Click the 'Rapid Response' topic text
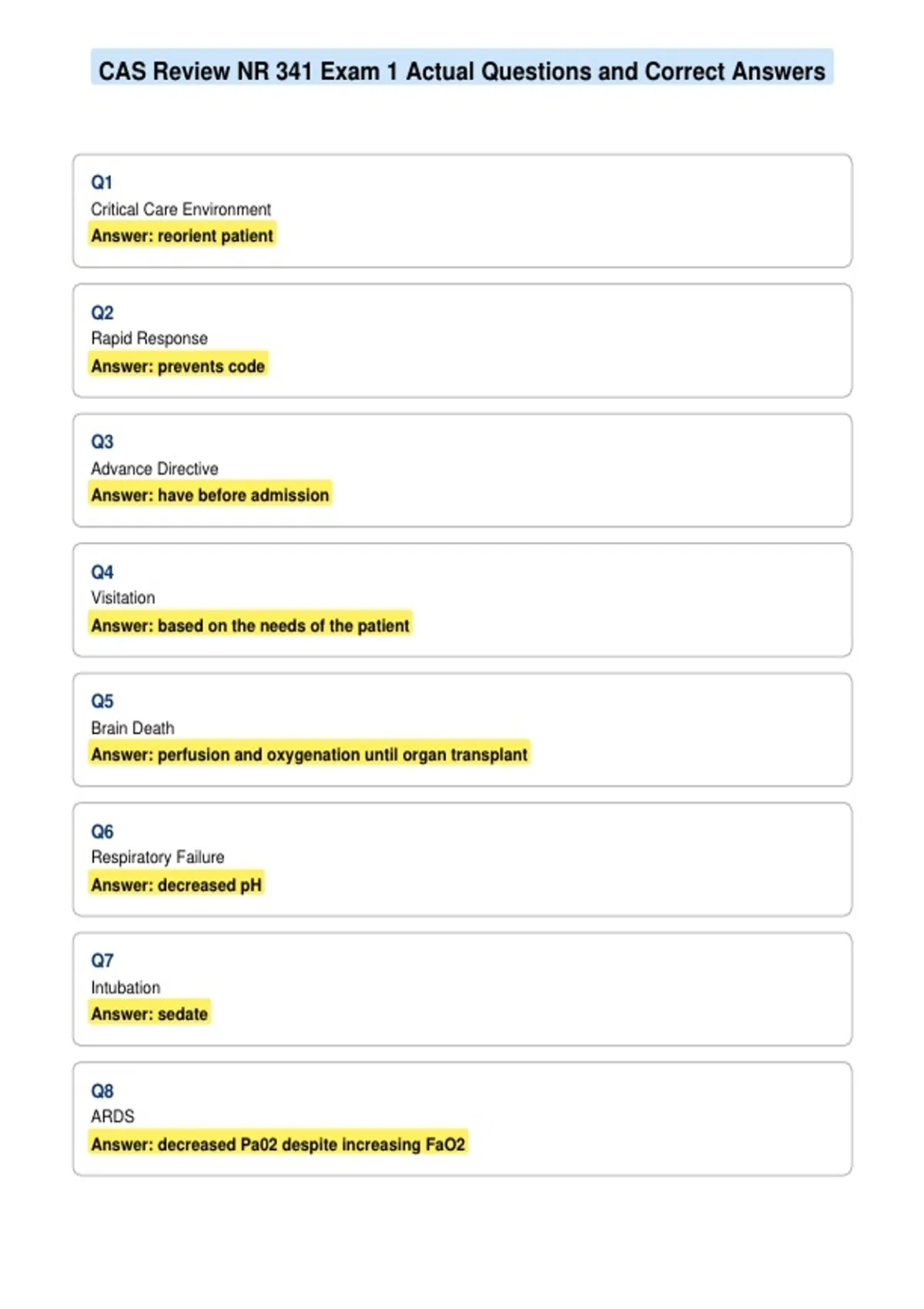924x1309 pixels. pyautogui.click(x=149, y=338)
